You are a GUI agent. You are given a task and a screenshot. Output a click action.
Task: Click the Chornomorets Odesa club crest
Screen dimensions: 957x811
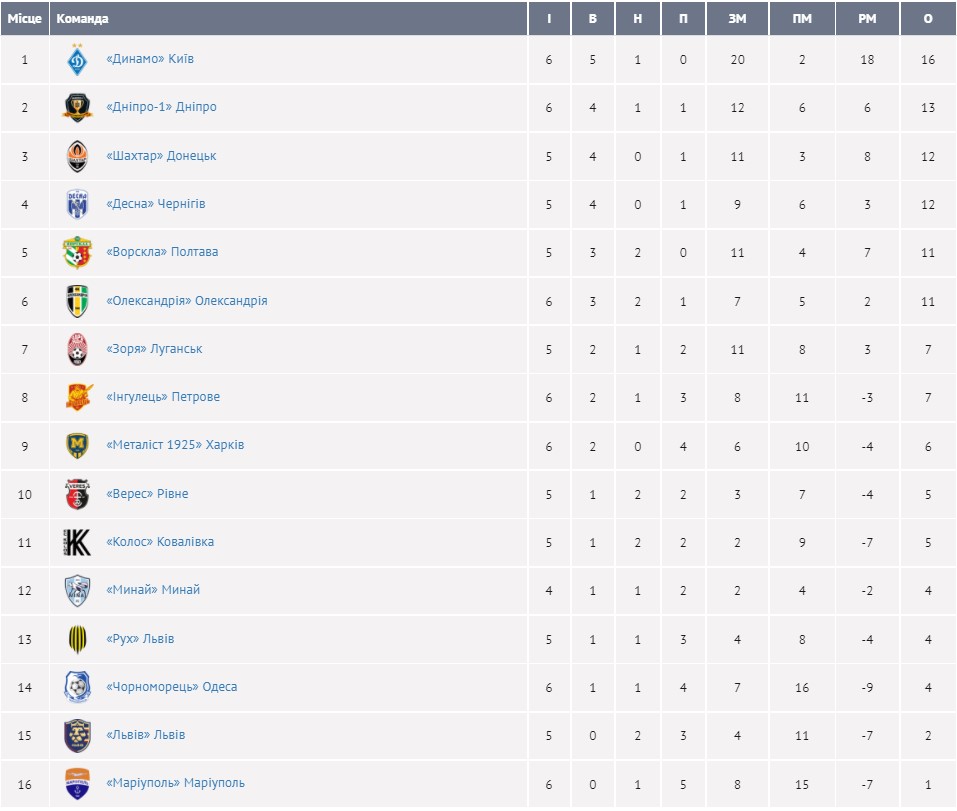point(77,687)
